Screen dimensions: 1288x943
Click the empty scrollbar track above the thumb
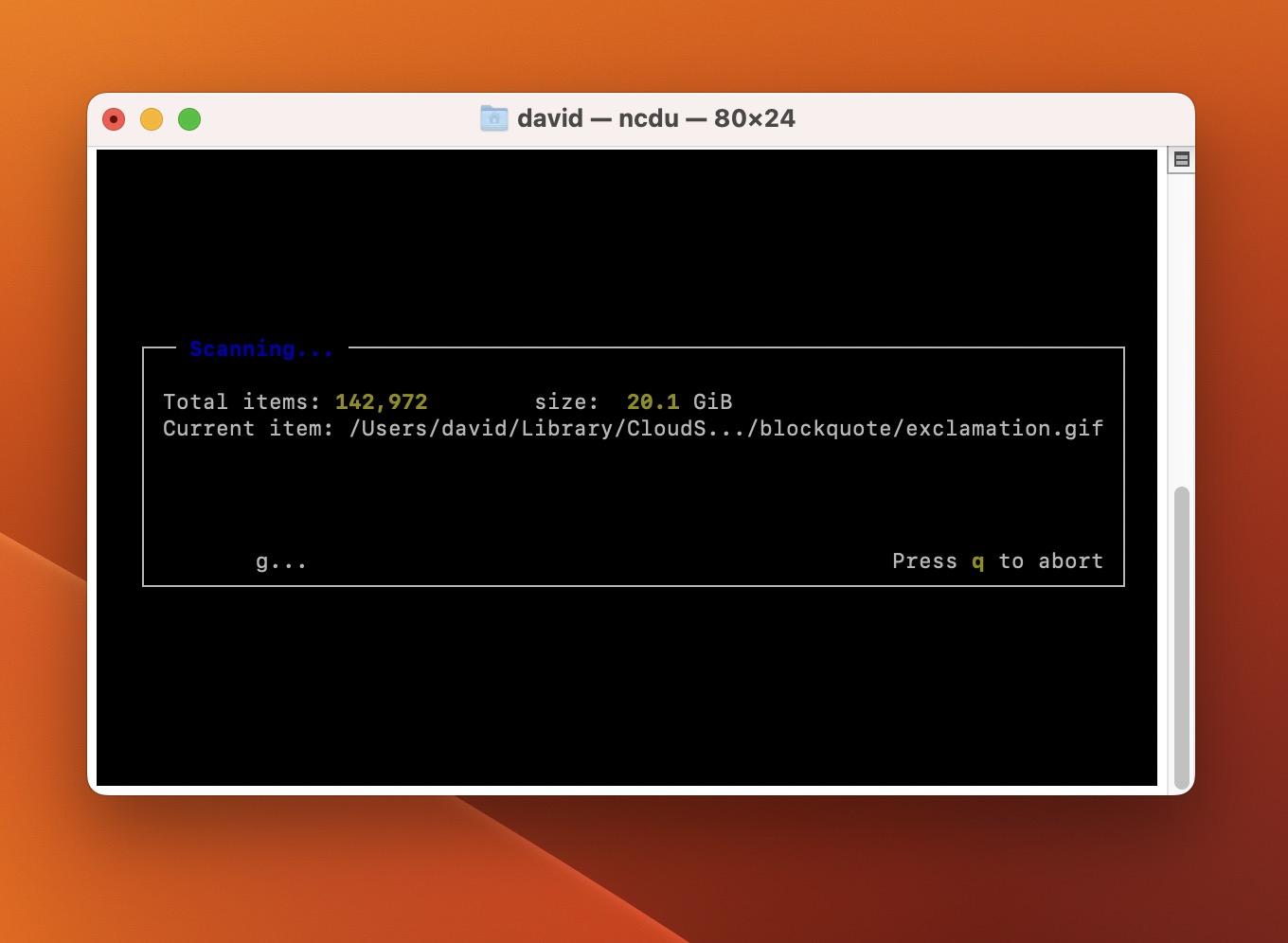coord(1181,327)
